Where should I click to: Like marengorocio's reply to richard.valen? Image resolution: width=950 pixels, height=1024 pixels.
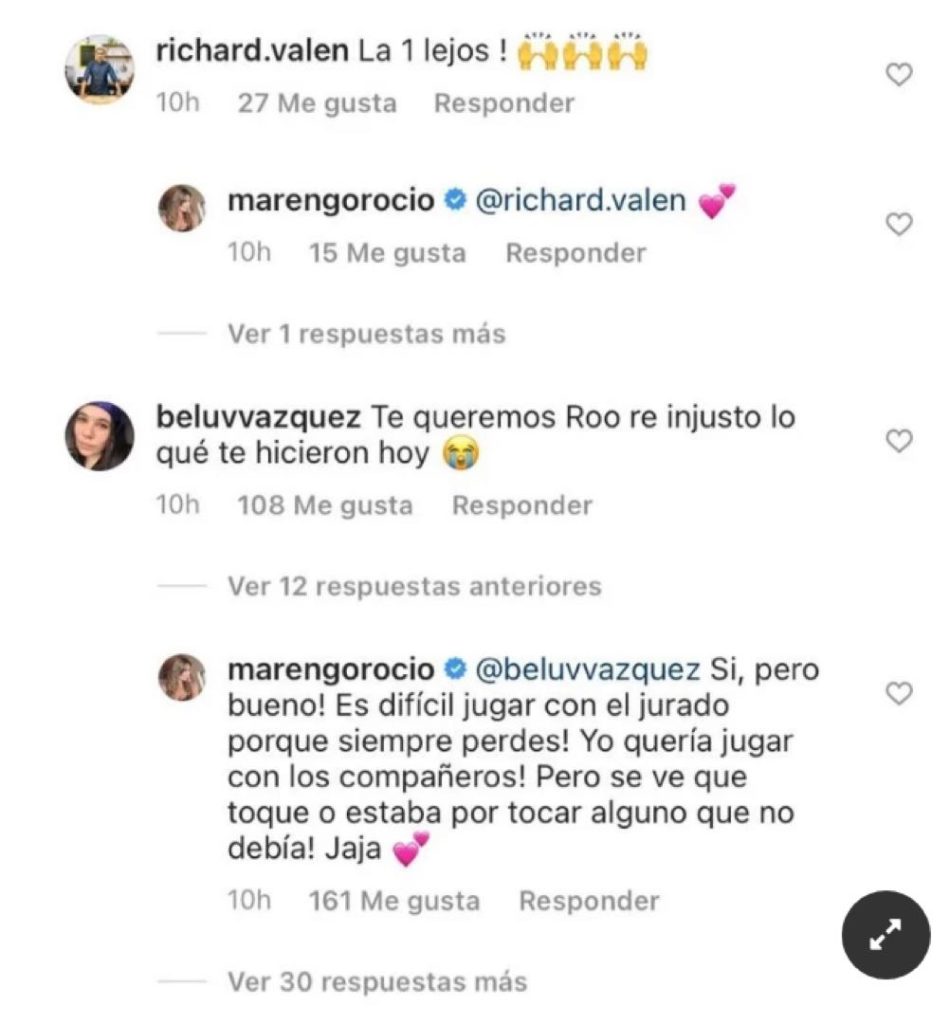pos(900,225)
